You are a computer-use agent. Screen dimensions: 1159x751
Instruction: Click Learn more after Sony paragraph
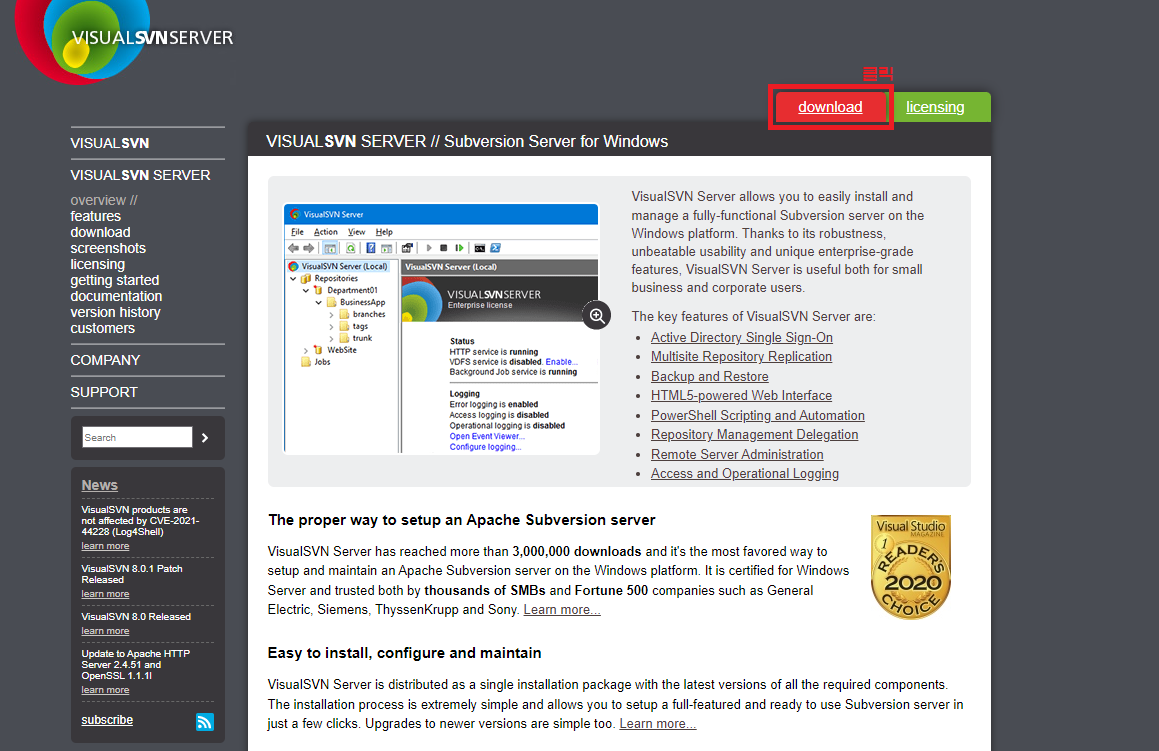[x=562, y=610]
